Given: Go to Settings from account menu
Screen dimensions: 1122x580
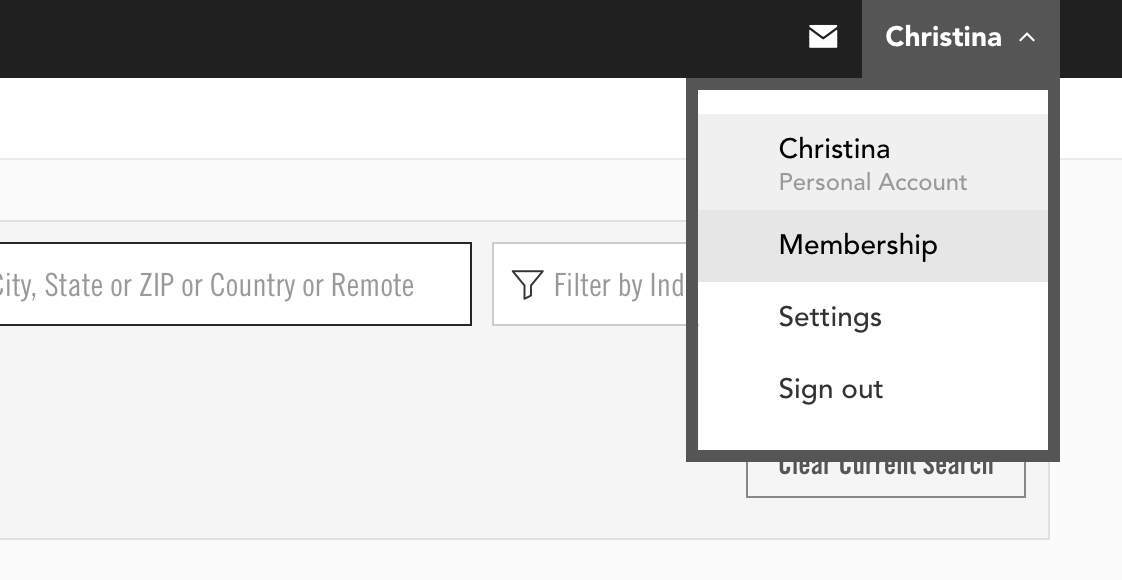Looking at the screenshot, I should [x=830, y=317].
